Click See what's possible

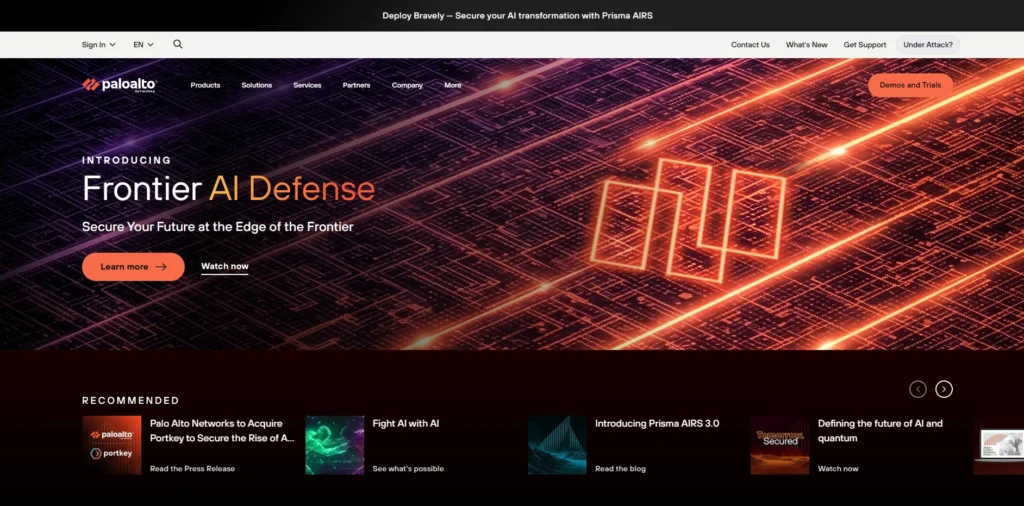[x=408, y=469]
